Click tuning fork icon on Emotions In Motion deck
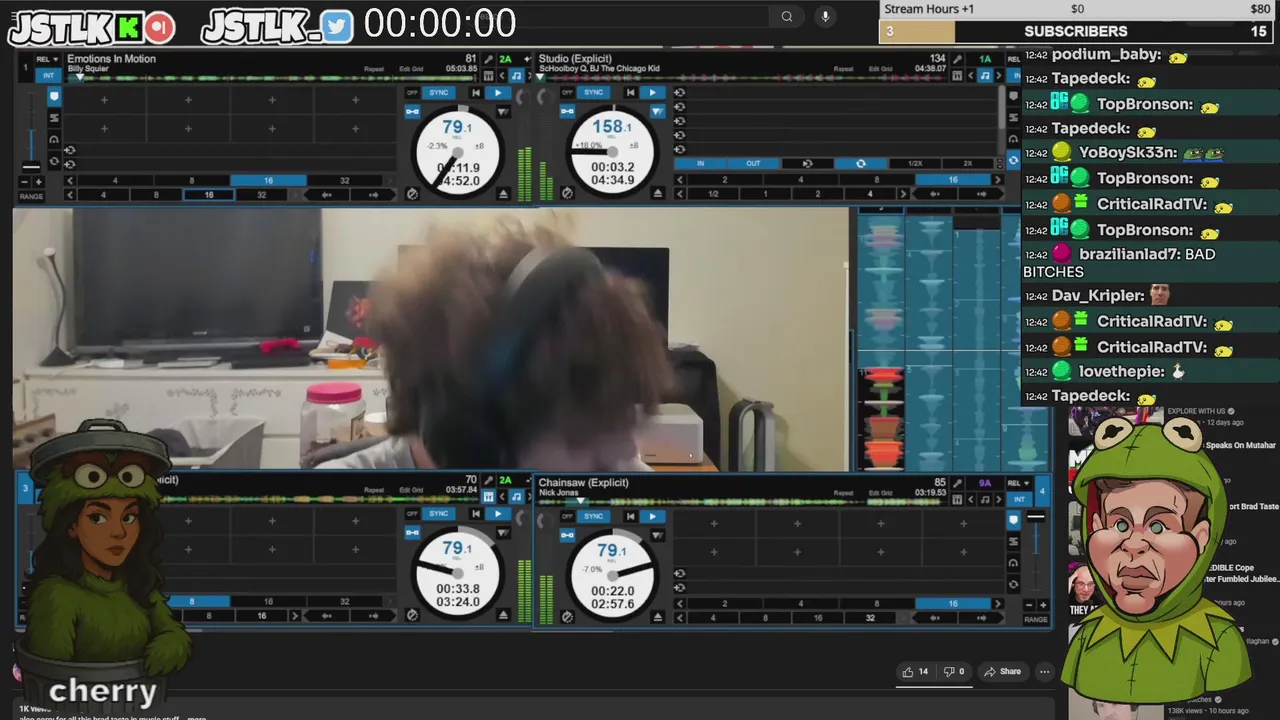Screen dimensions: 1280x720 [x=488, y=59]
